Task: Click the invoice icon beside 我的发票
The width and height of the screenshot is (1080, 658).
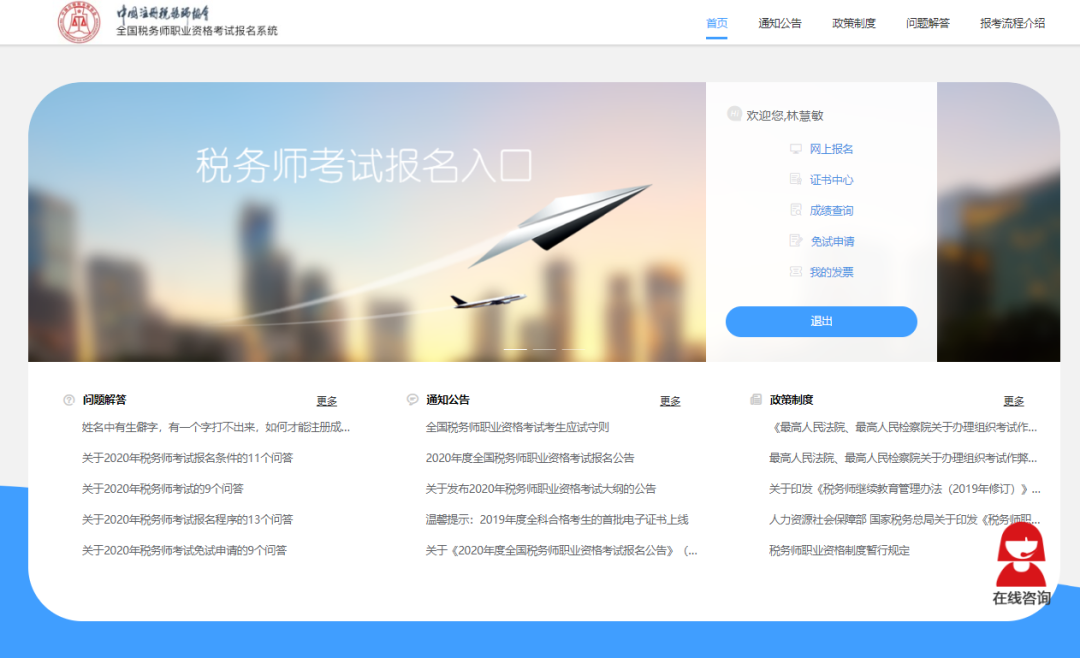Action: point(796,272)
